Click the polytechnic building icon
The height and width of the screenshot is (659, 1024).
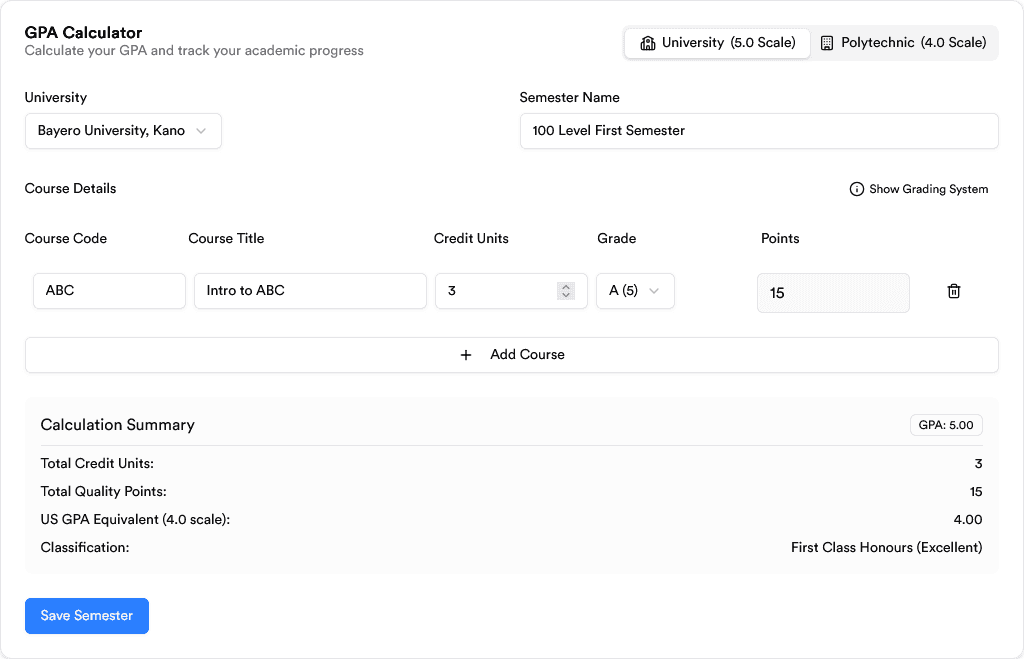click(827, 42)
